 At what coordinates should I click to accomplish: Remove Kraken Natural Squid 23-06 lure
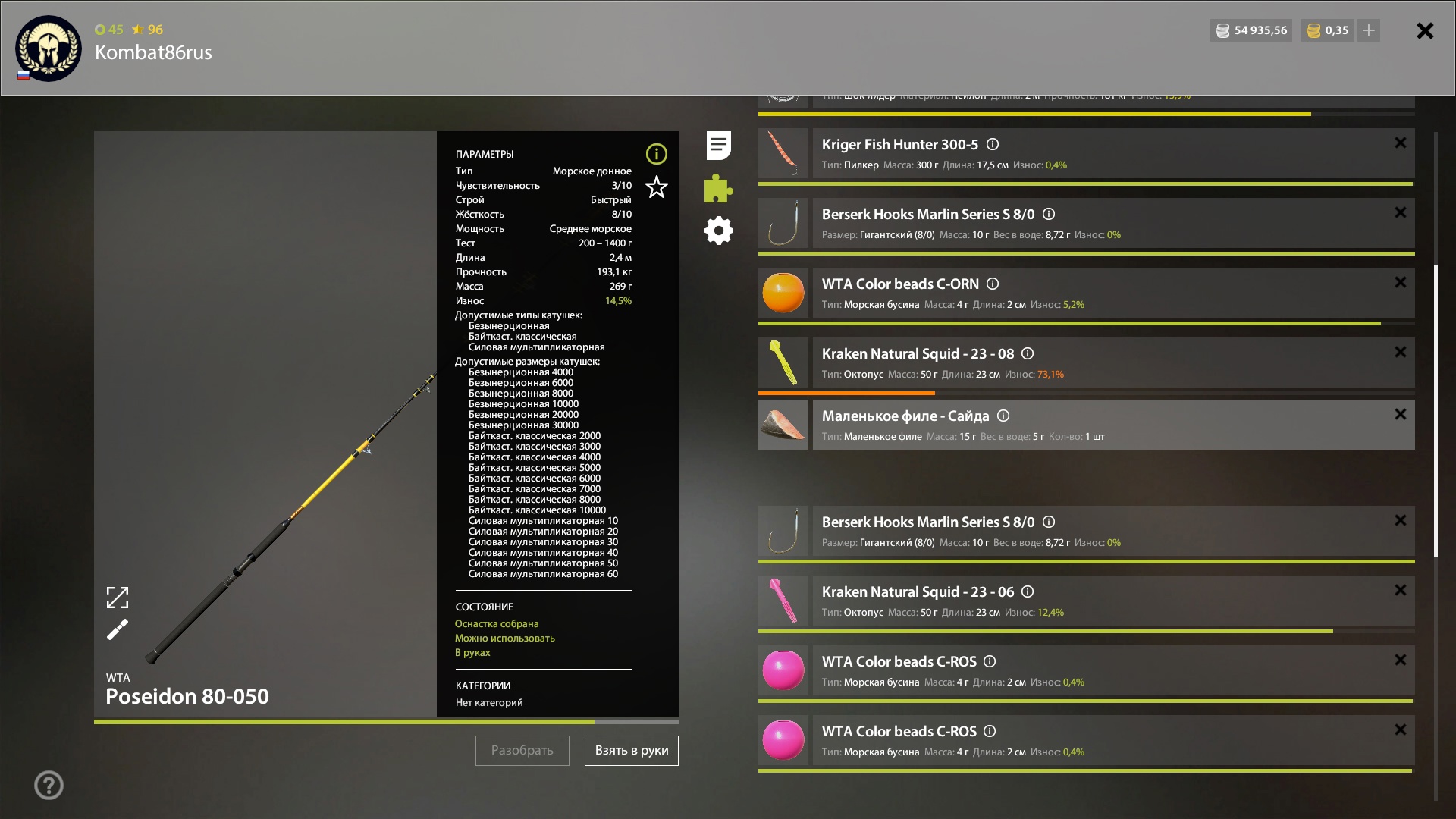coord(1400,590)
